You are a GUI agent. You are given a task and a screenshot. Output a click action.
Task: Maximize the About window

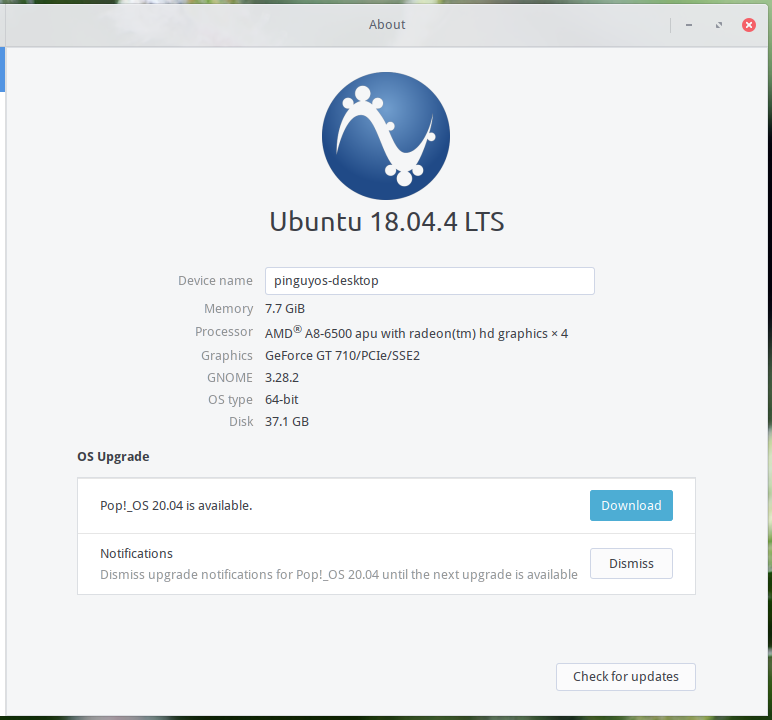[x=719, y=25]
